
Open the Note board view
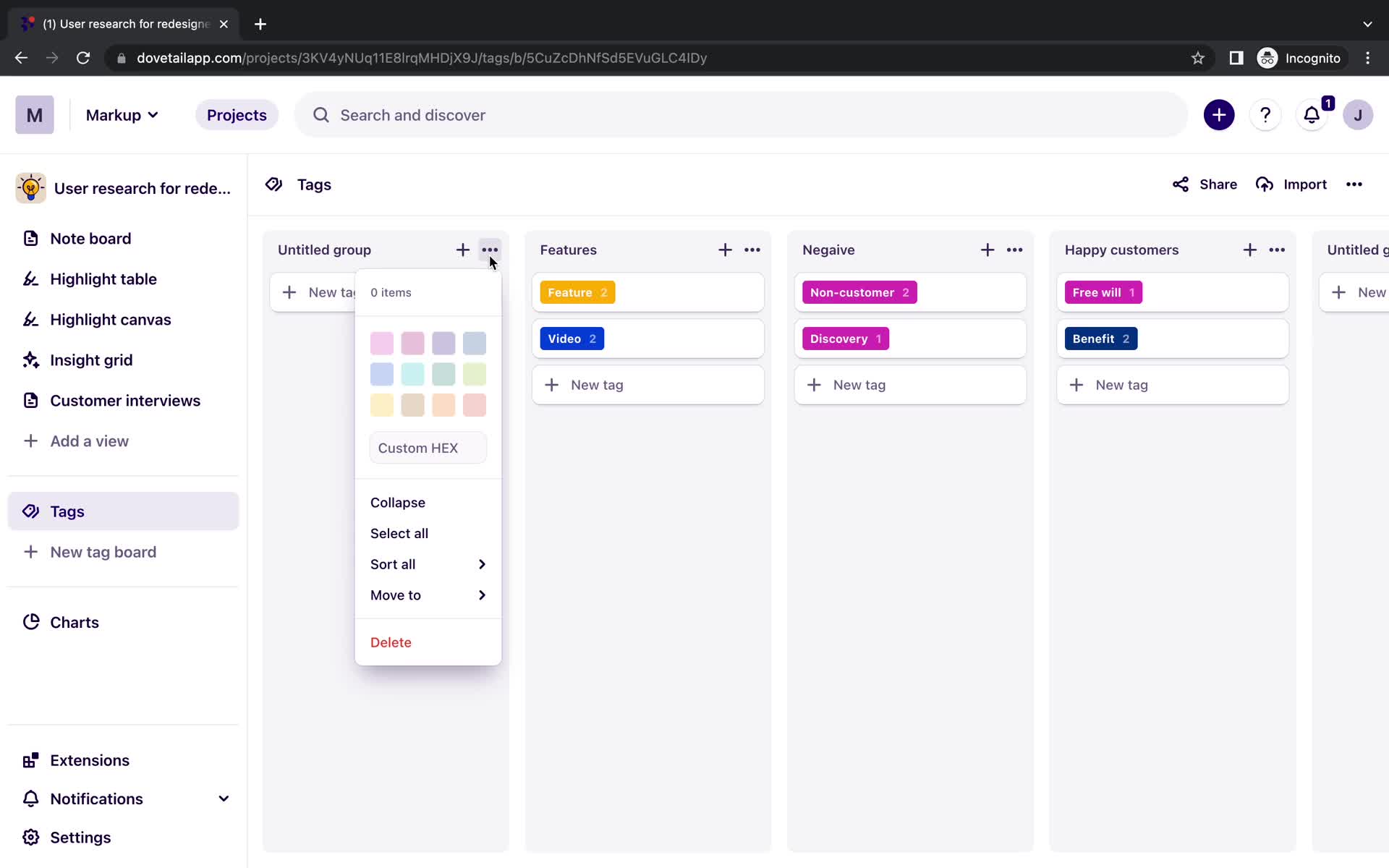coord(90,238)
